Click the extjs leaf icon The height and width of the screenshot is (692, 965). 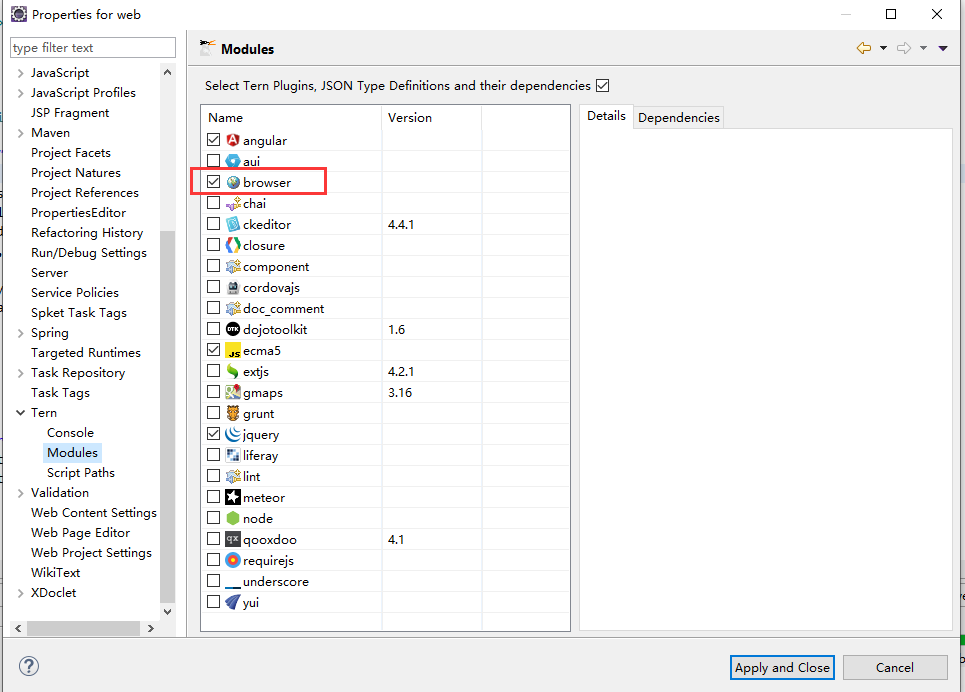(x=233, y=371)
